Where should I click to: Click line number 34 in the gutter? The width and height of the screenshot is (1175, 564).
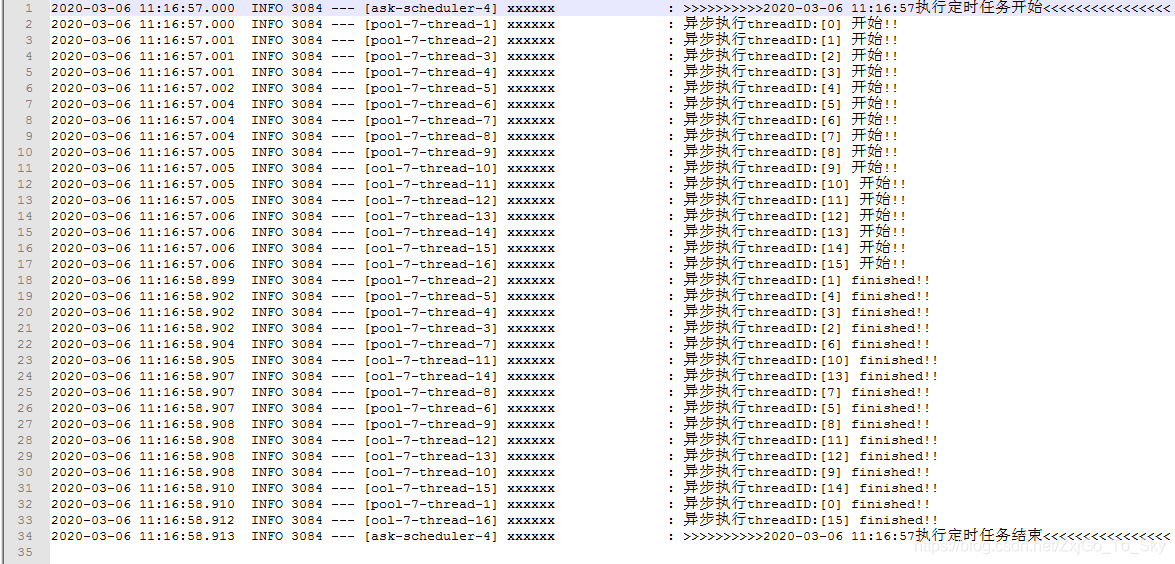click(x=25, y=536)
